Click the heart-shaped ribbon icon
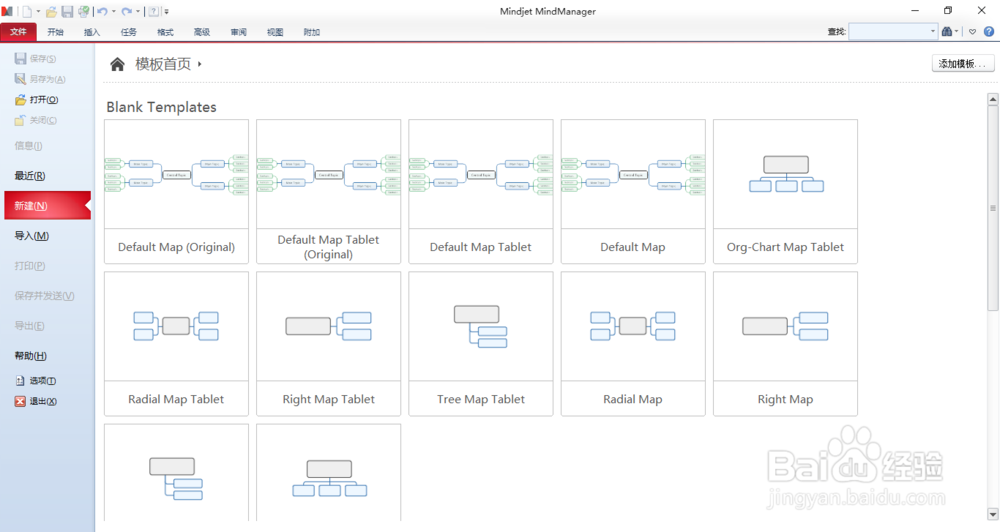 (x=973, y=31)
